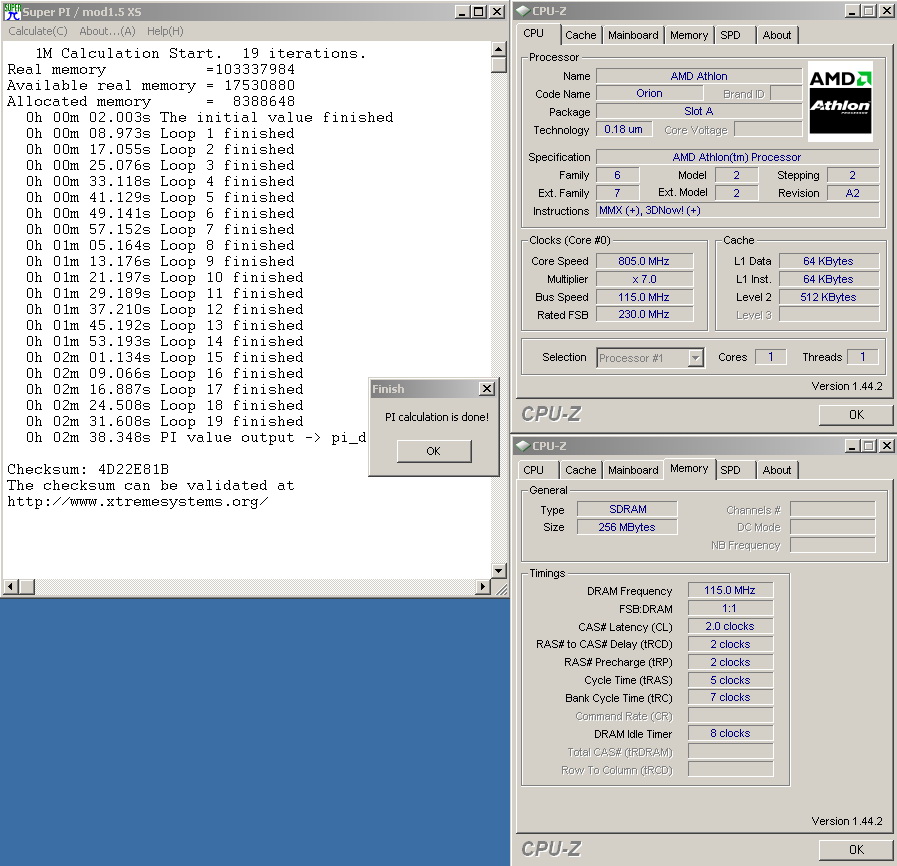Click the Super PI title bar icon

click(x=12, y=11)
